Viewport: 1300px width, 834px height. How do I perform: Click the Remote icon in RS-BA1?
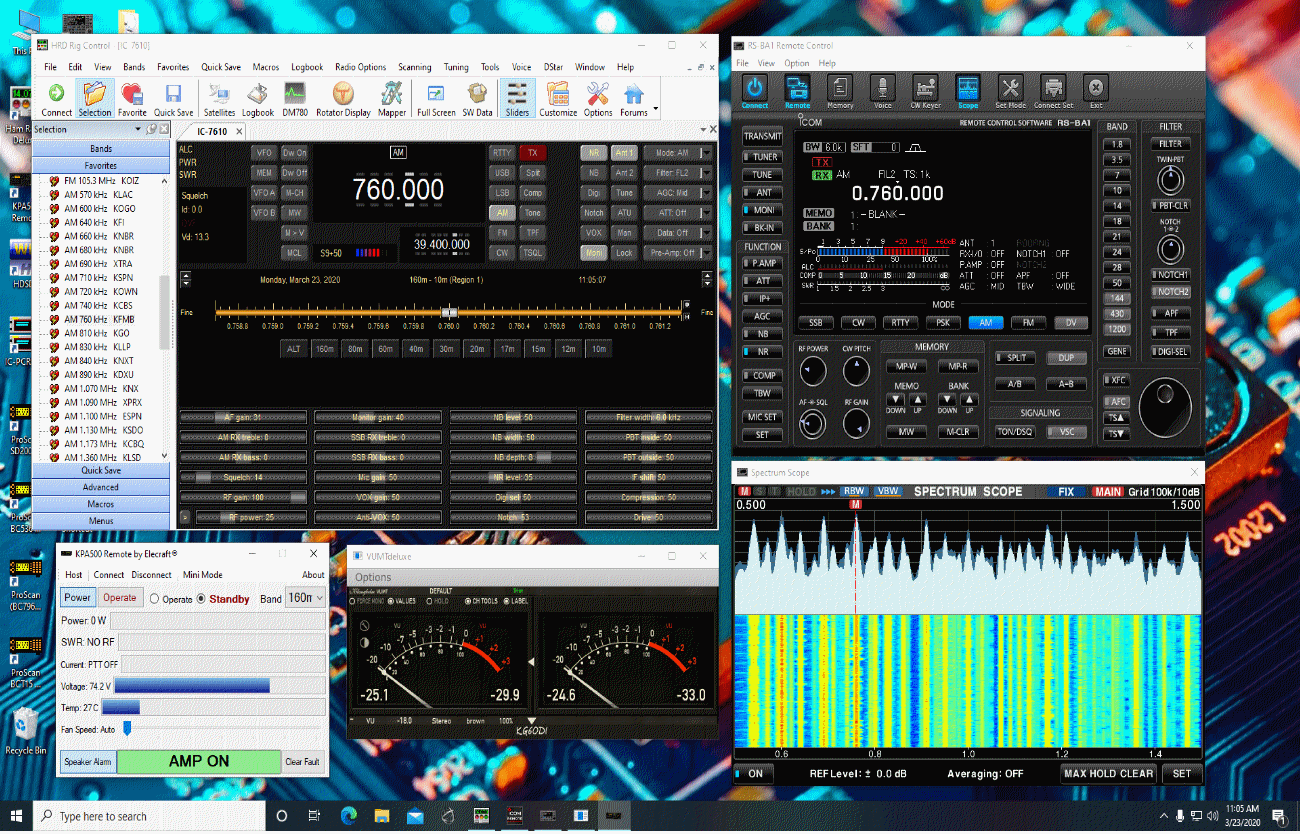coord(797,91)
